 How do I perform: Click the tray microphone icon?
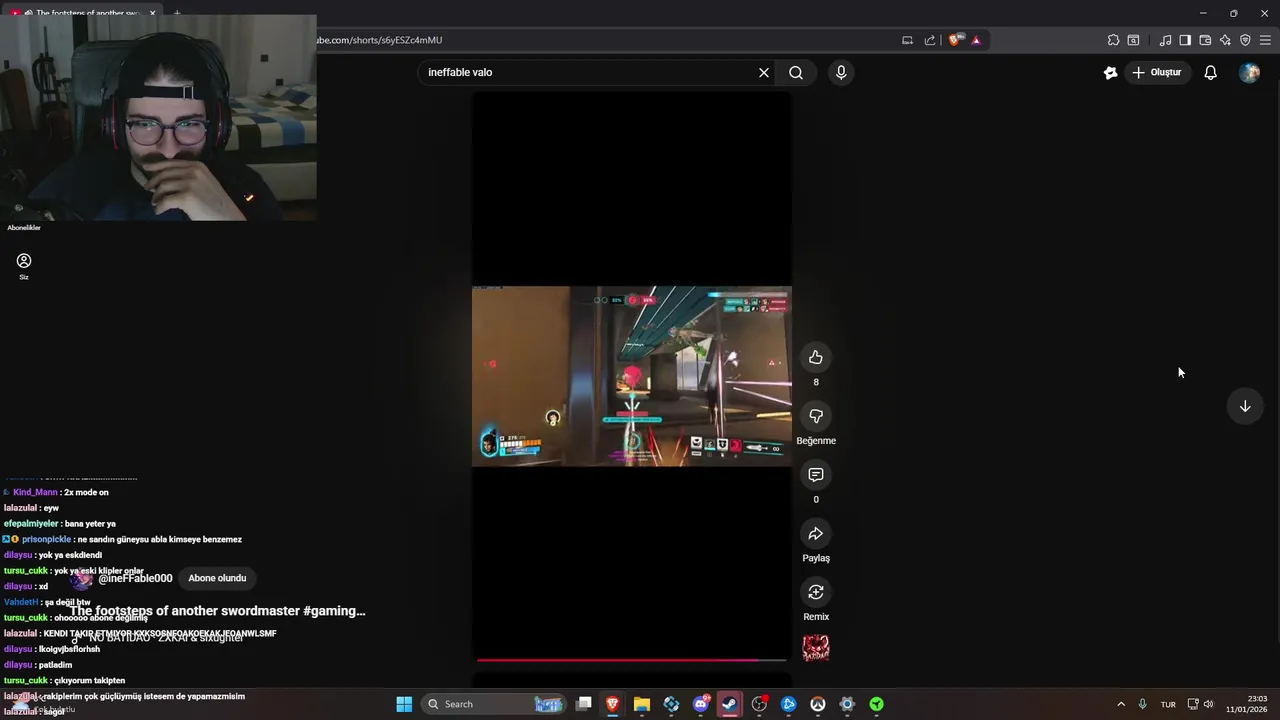point(1142,704)
